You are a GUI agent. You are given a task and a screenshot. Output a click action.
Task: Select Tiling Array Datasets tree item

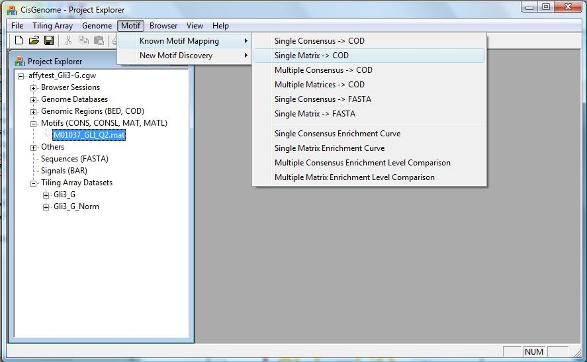[x=77, y=183]
